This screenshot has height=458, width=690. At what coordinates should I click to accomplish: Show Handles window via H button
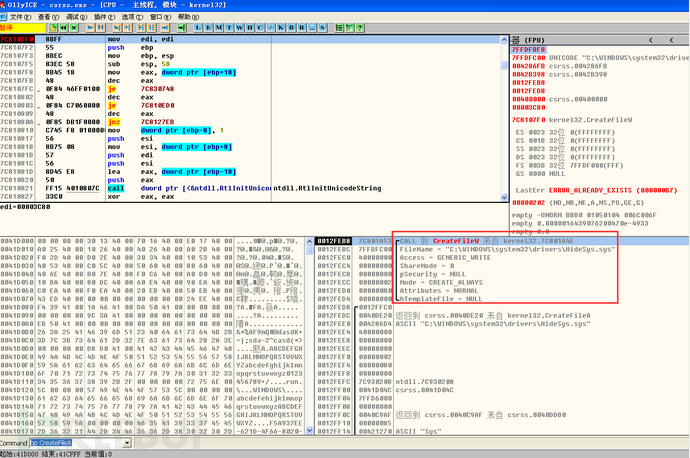pyautogui.click(x=250, y=28)
